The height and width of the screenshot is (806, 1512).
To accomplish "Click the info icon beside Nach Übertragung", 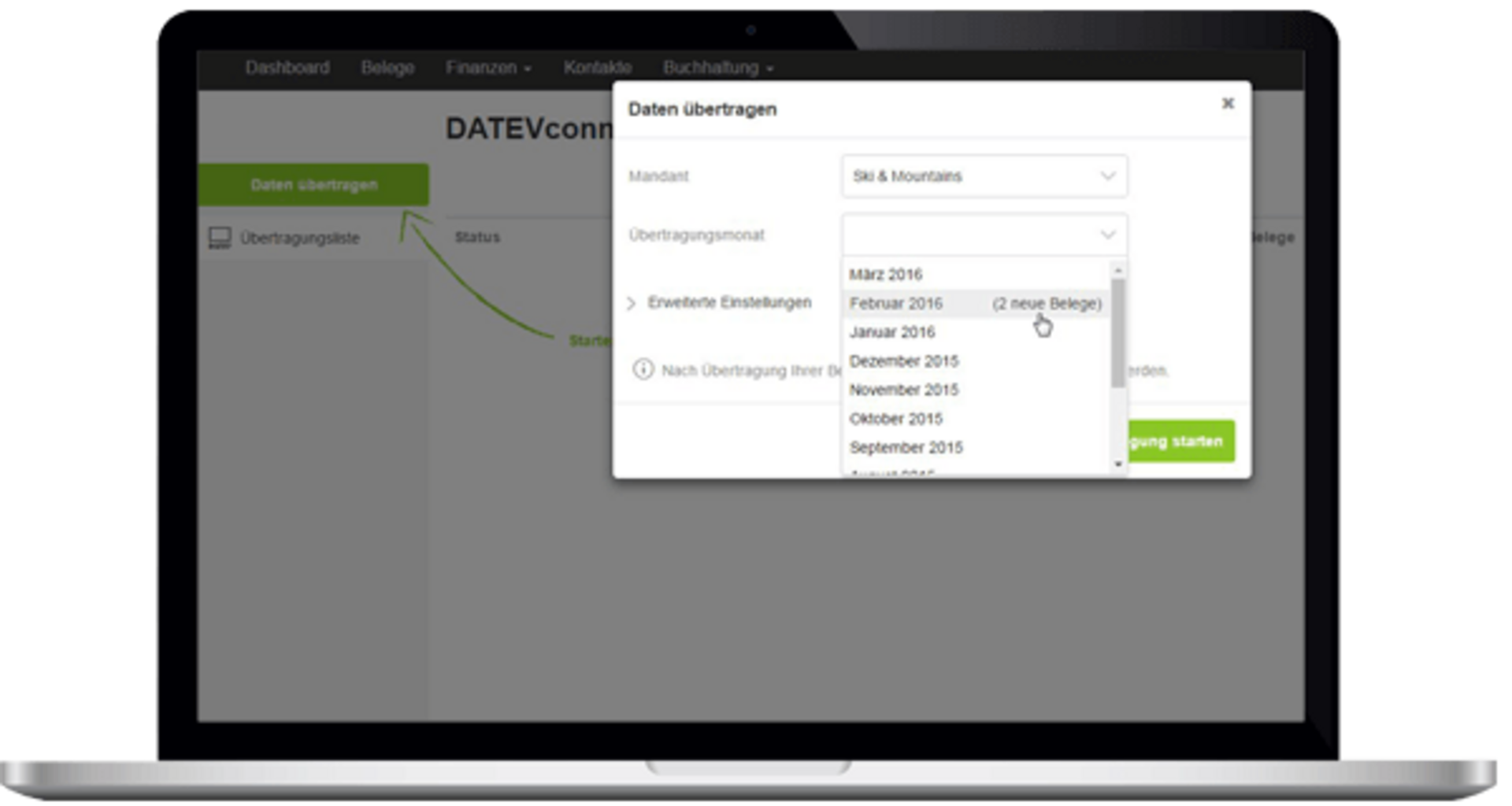I will coord(643,369).
